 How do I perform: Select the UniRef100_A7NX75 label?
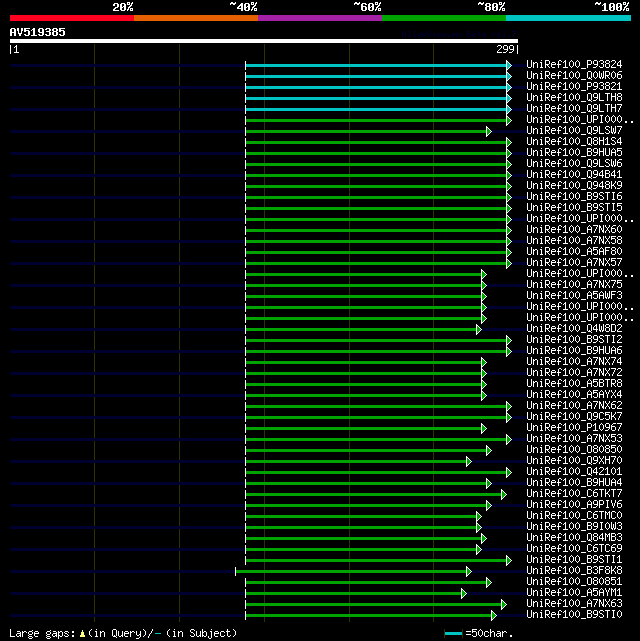(574, 285)
